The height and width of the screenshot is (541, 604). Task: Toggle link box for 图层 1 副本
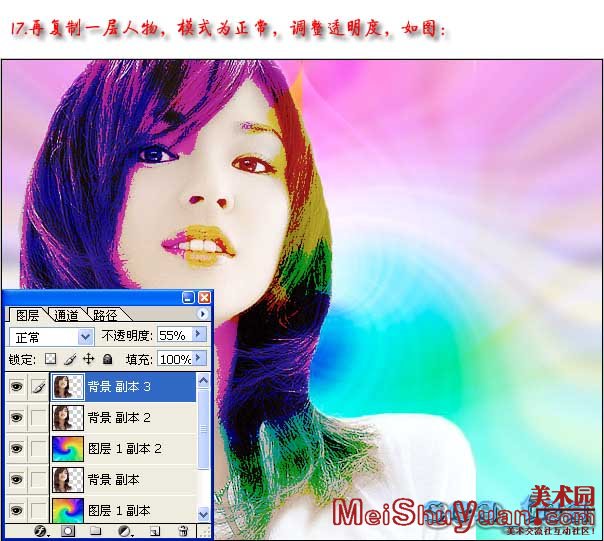click(x=39, y=510)
